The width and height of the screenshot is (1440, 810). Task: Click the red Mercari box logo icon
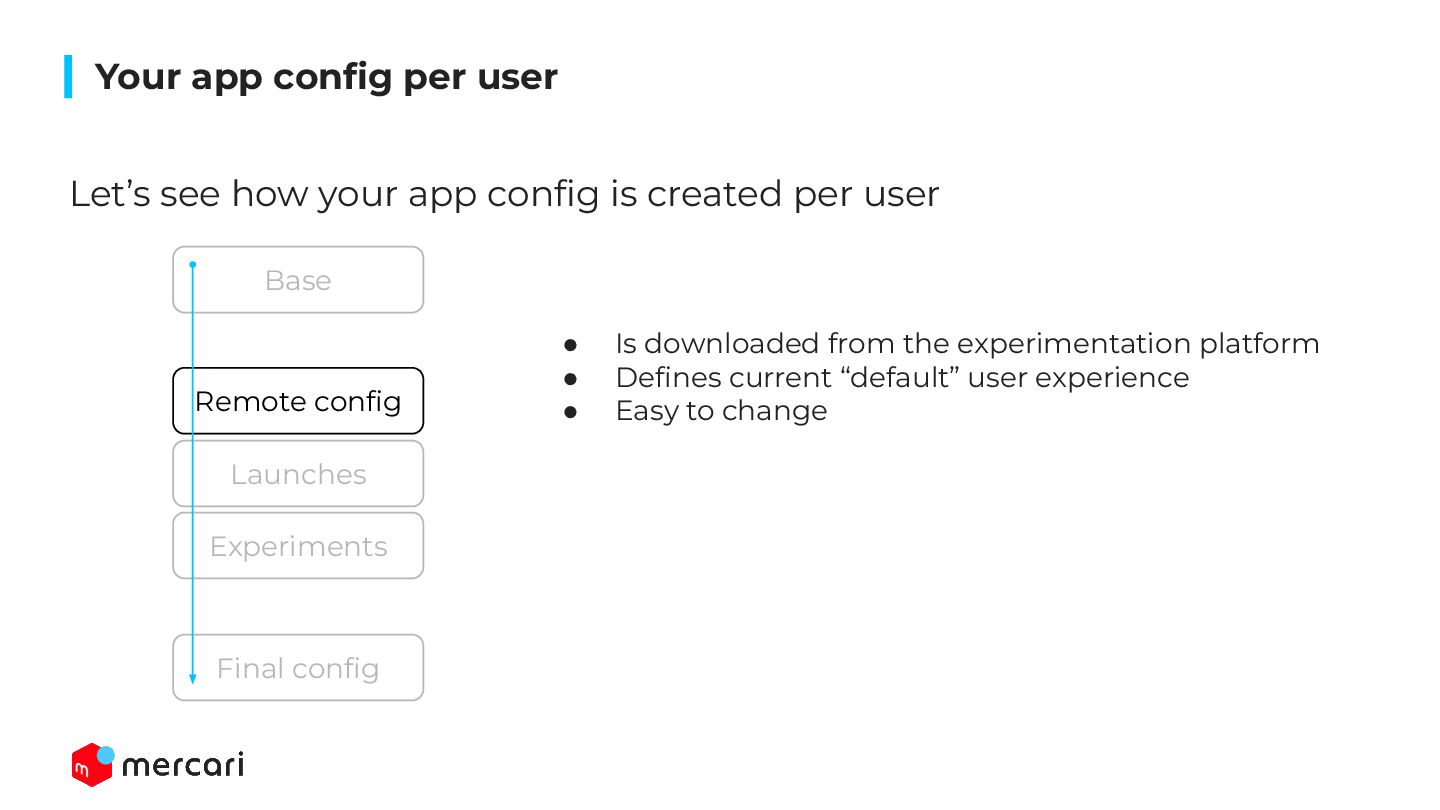[x=90, y=766]
